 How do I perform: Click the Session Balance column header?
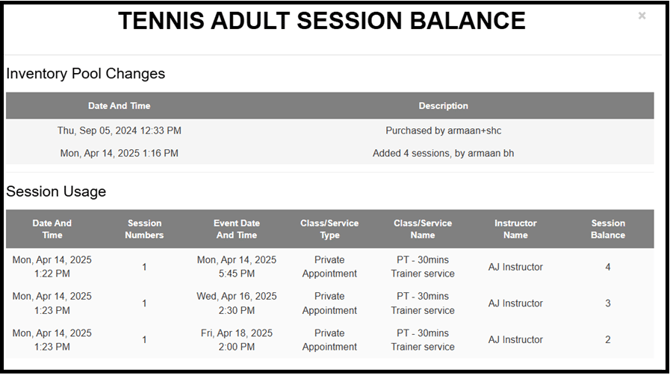pos(608,229)
